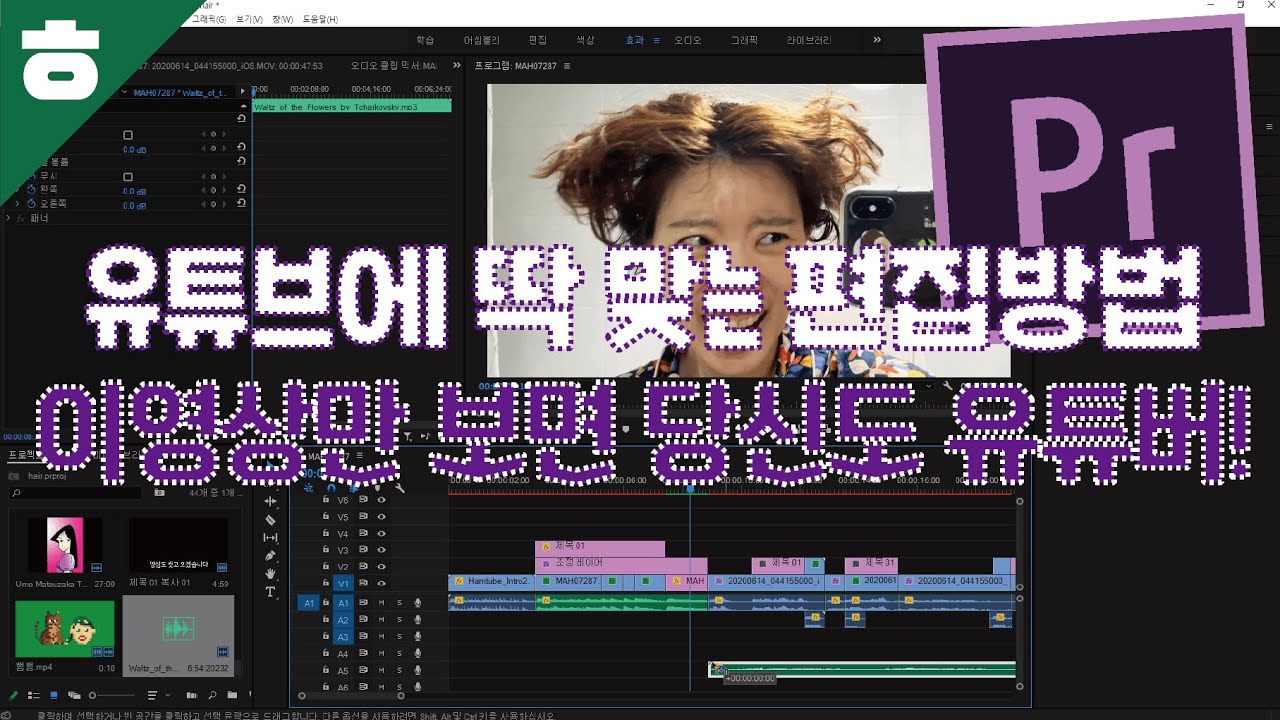The width and height of the screenshot is (1280, 720).
Task: Add marker using timeline marker icon
Action: (377, 488)
